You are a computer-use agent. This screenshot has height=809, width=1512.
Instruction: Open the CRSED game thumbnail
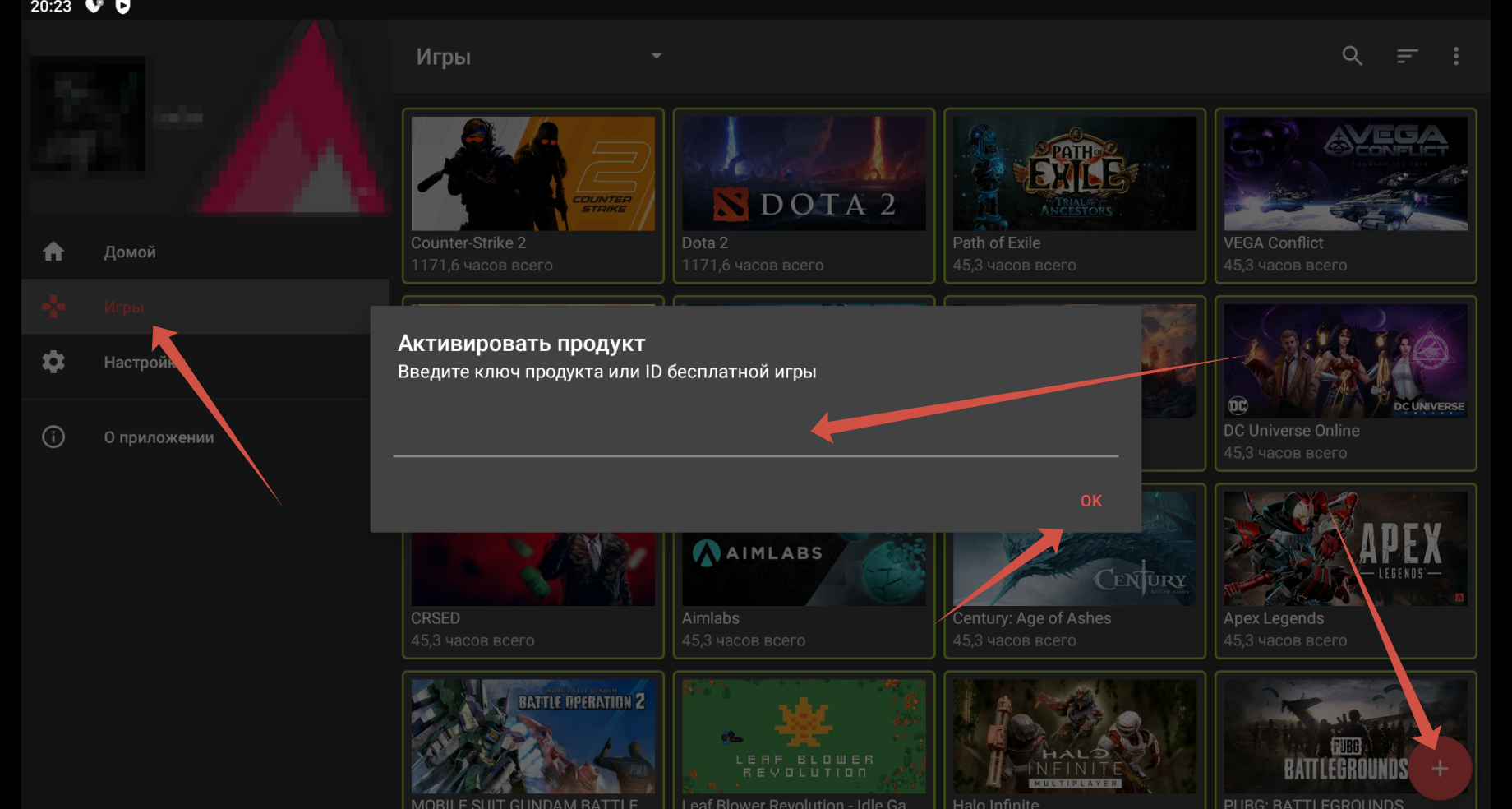tap(533, 569)
